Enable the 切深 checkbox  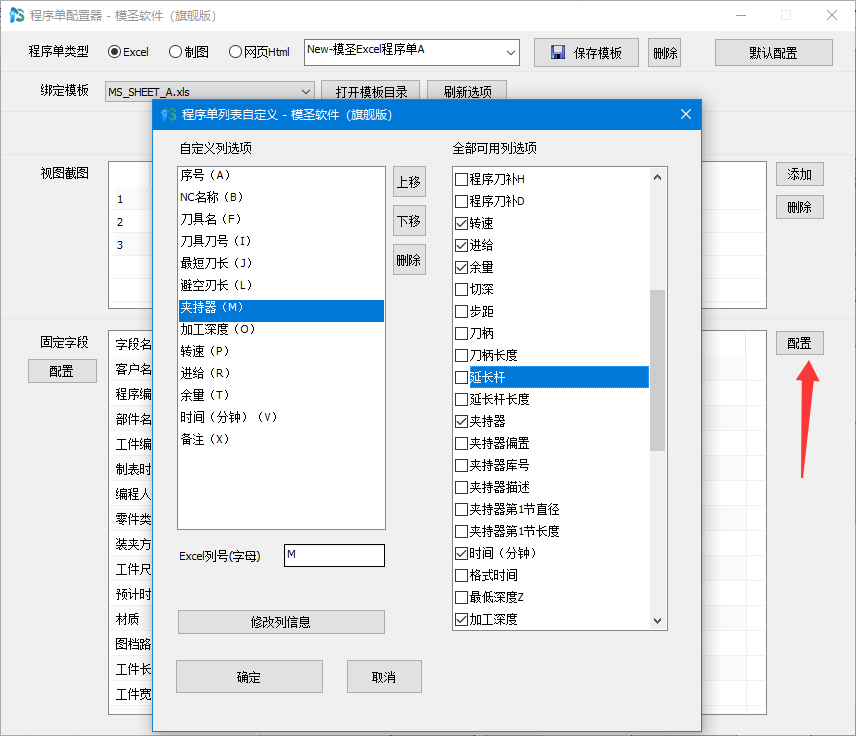(461, 289)
